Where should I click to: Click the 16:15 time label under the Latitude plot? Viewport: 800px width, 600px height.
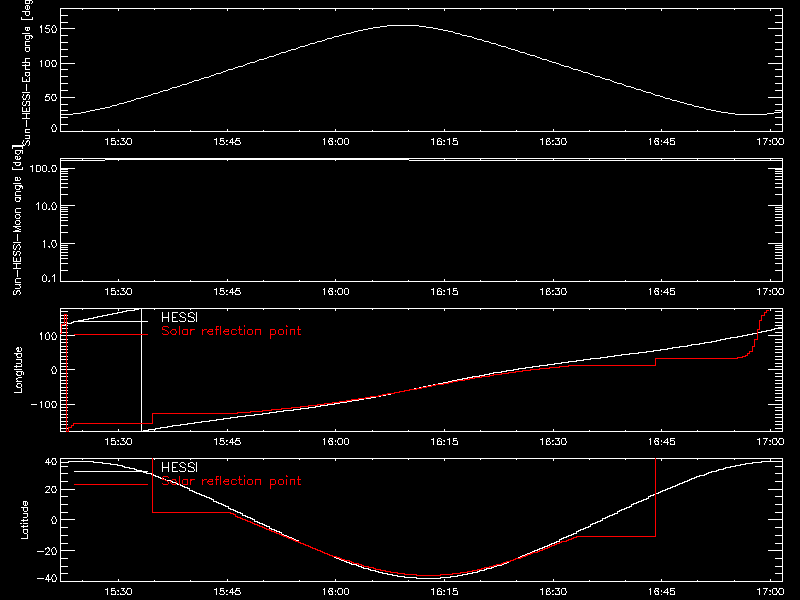coord(444,592)
